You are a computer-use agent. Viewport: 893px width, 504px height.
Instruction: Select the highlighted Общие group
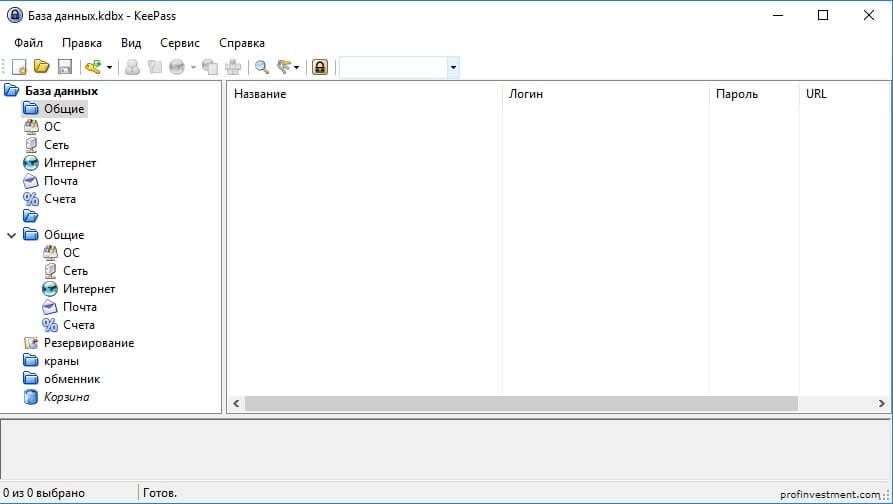[64, 109]
